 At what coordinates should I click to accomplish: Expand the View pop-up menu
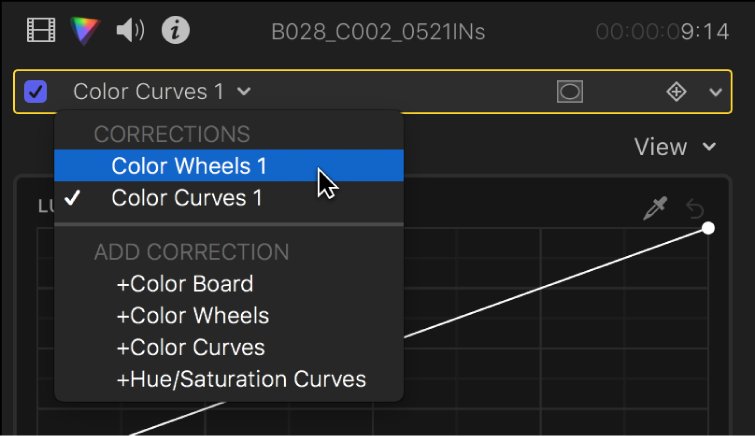[675, 147]
